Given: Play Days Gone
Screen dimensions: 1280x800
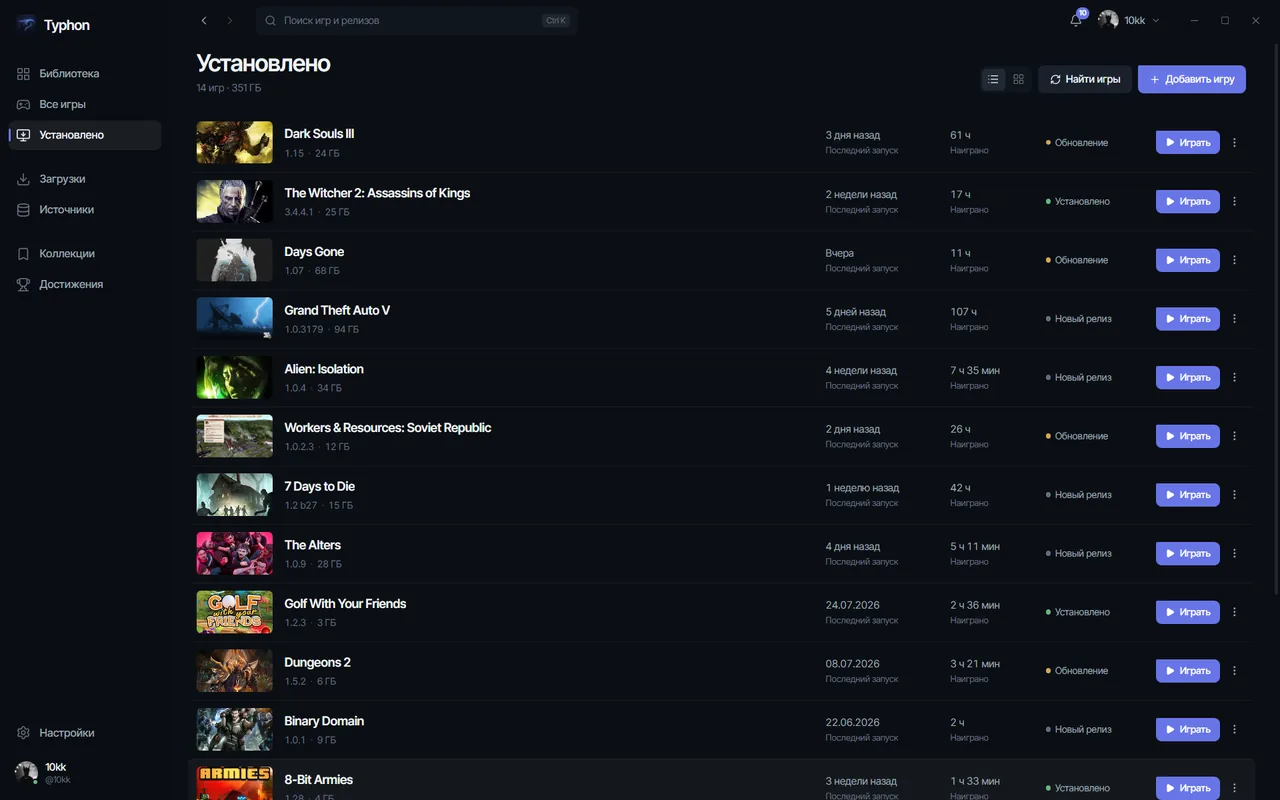Looking at the screenshot, I should (x=1188, y=260).
